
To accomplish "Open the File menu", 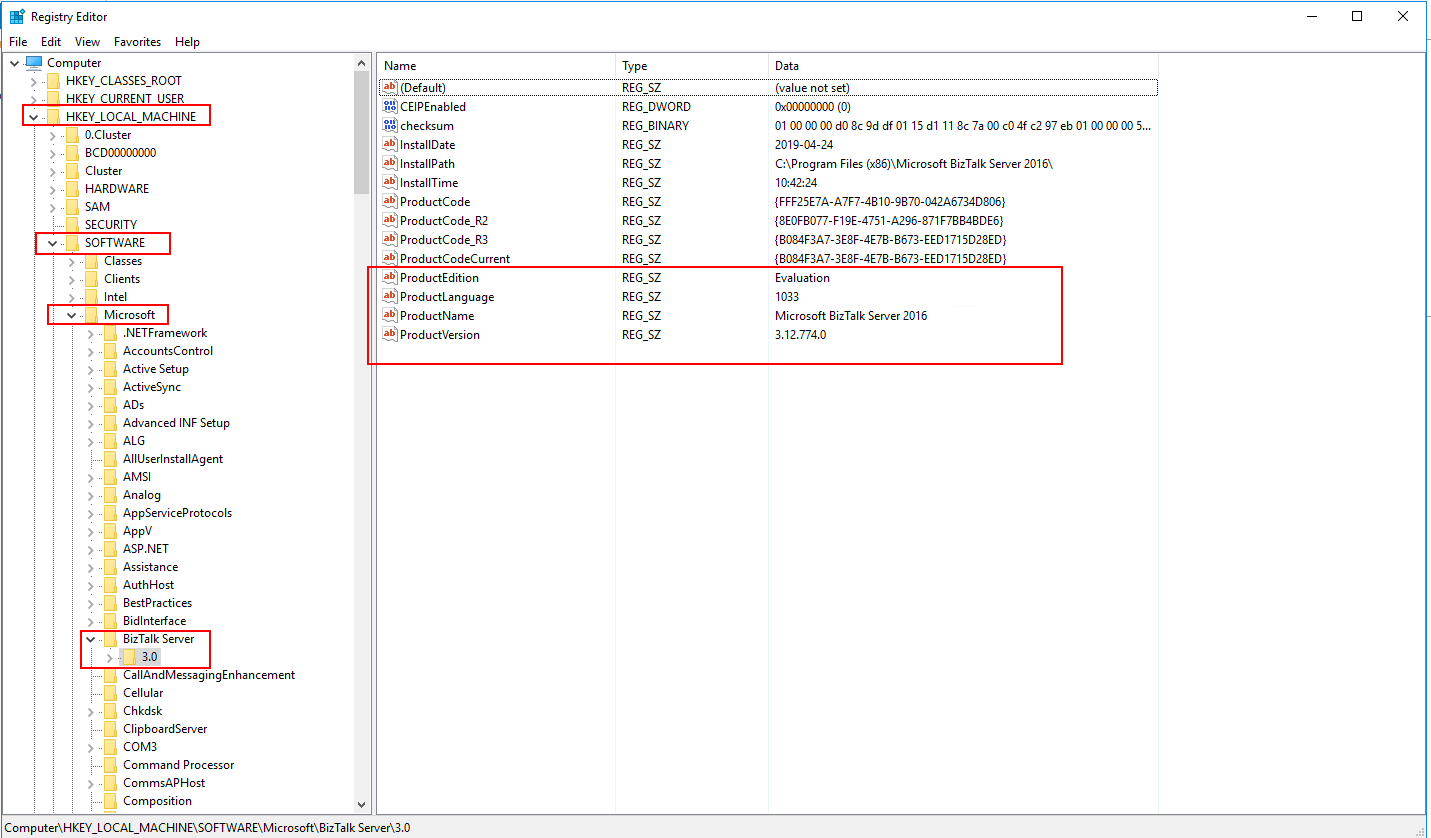I will [18, 42].
